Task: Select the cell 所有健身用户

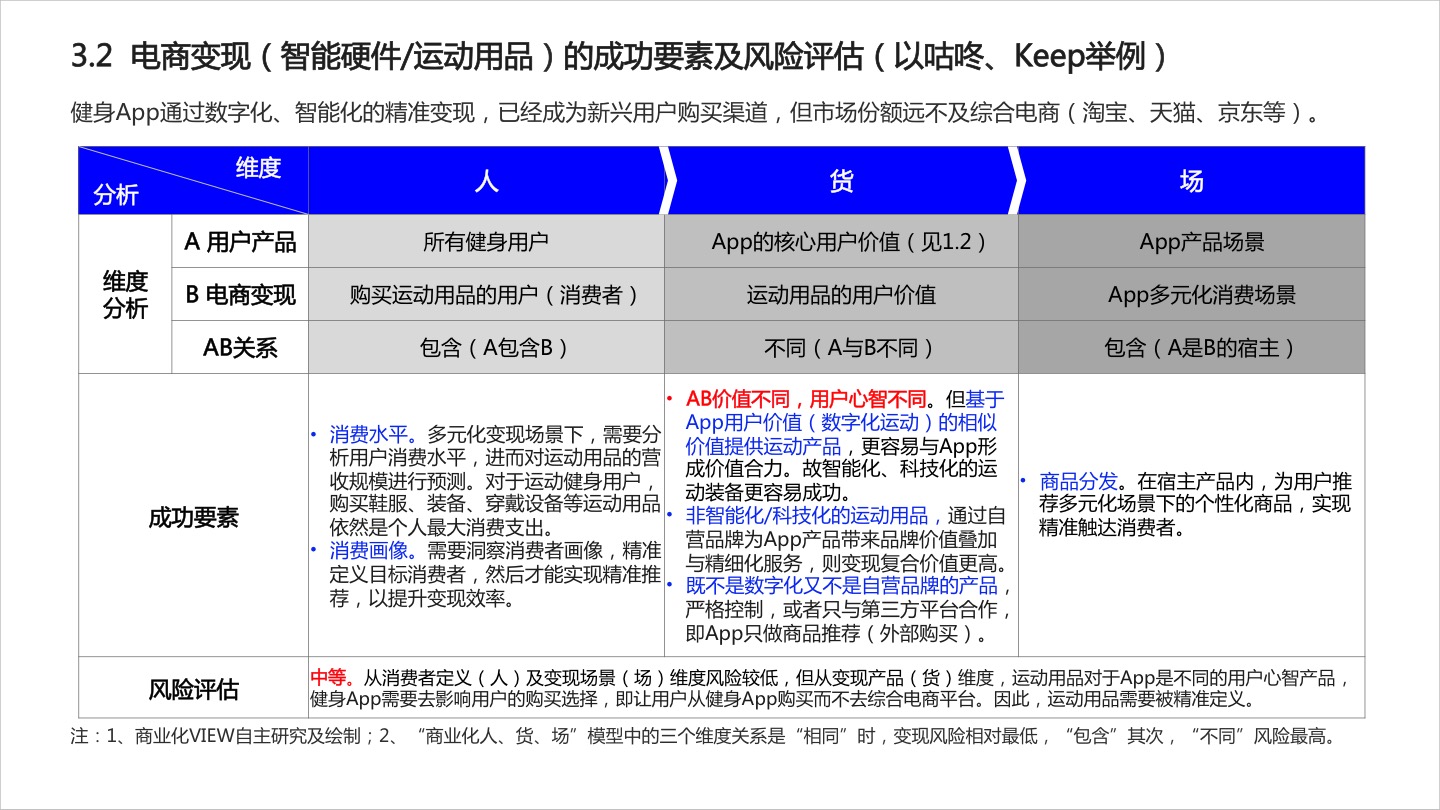Action: (x=486, y=242)
